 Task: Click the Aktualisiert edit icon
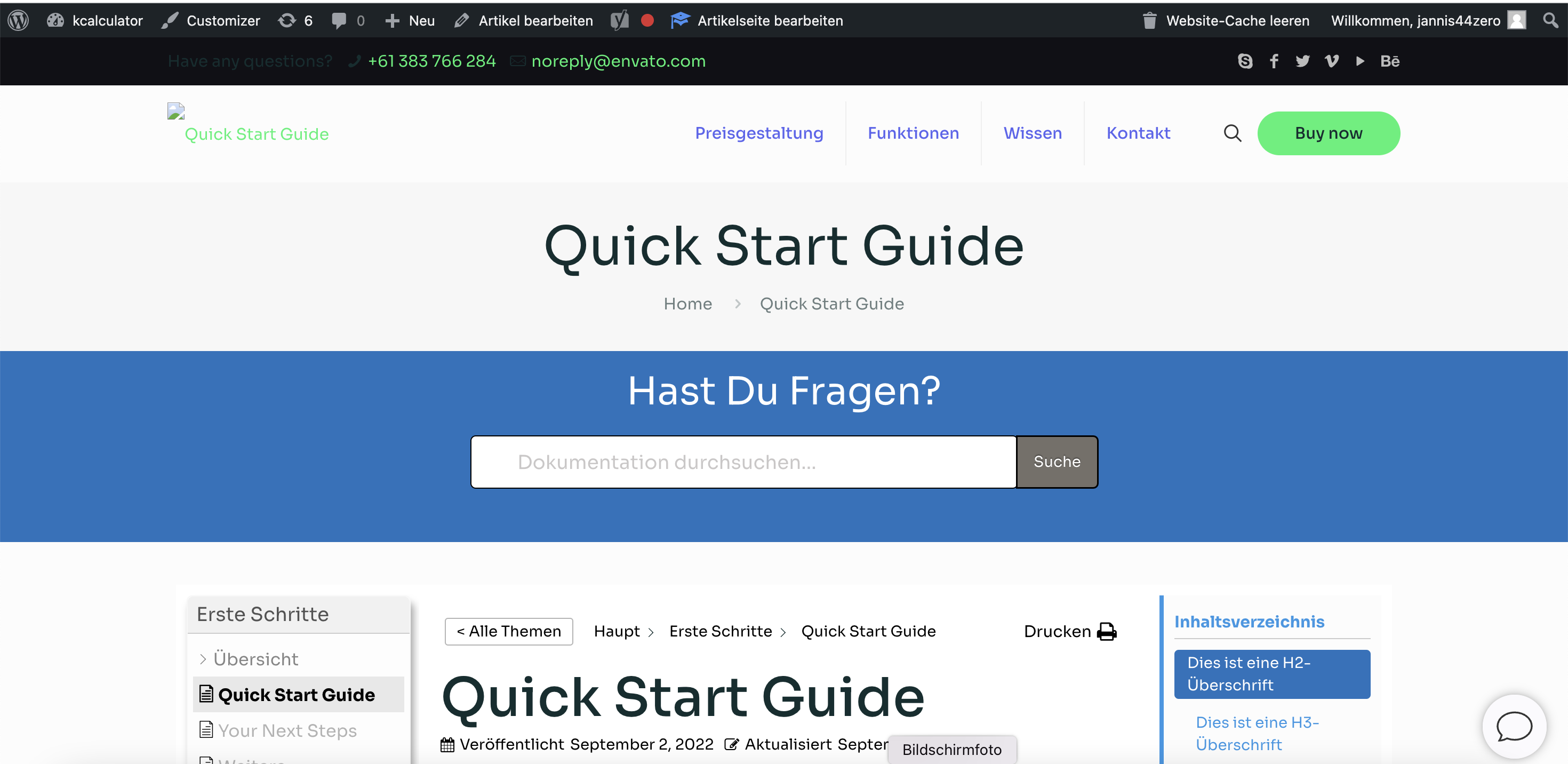tap(732, 744)
